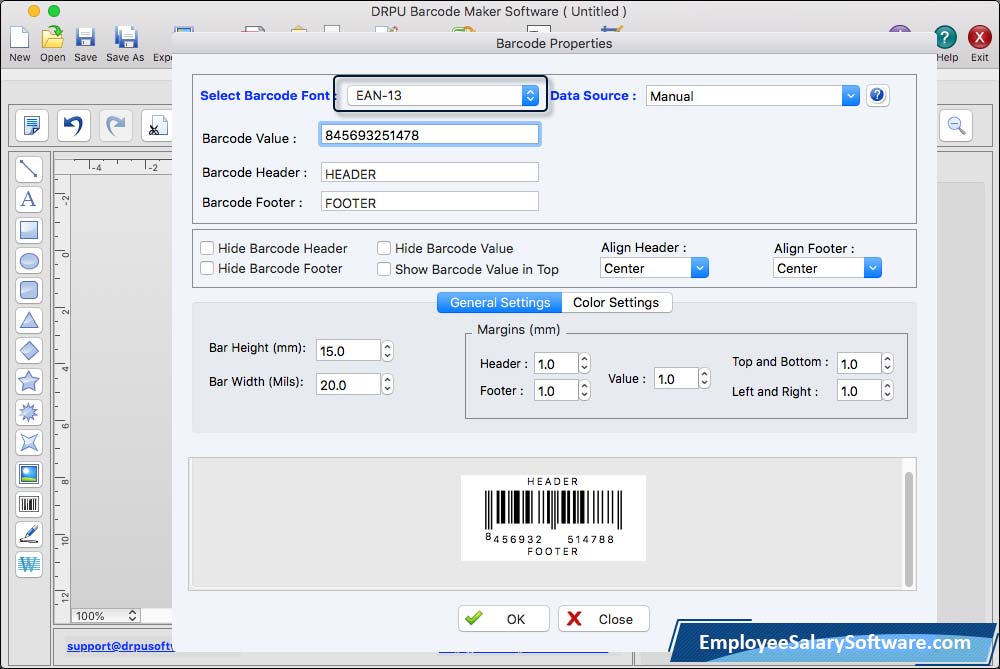Viewport: 1000px width, 669px height.
Task: Select the Star shape tool
Action: tap(29, 381)
